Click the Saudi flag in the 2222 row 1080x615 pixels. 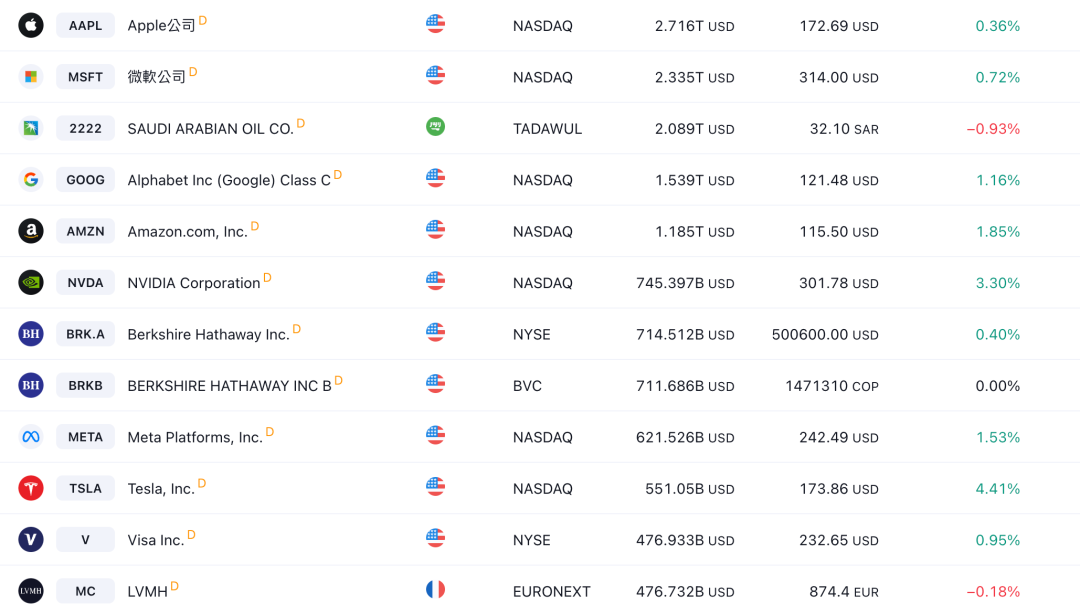click(435, 127)
